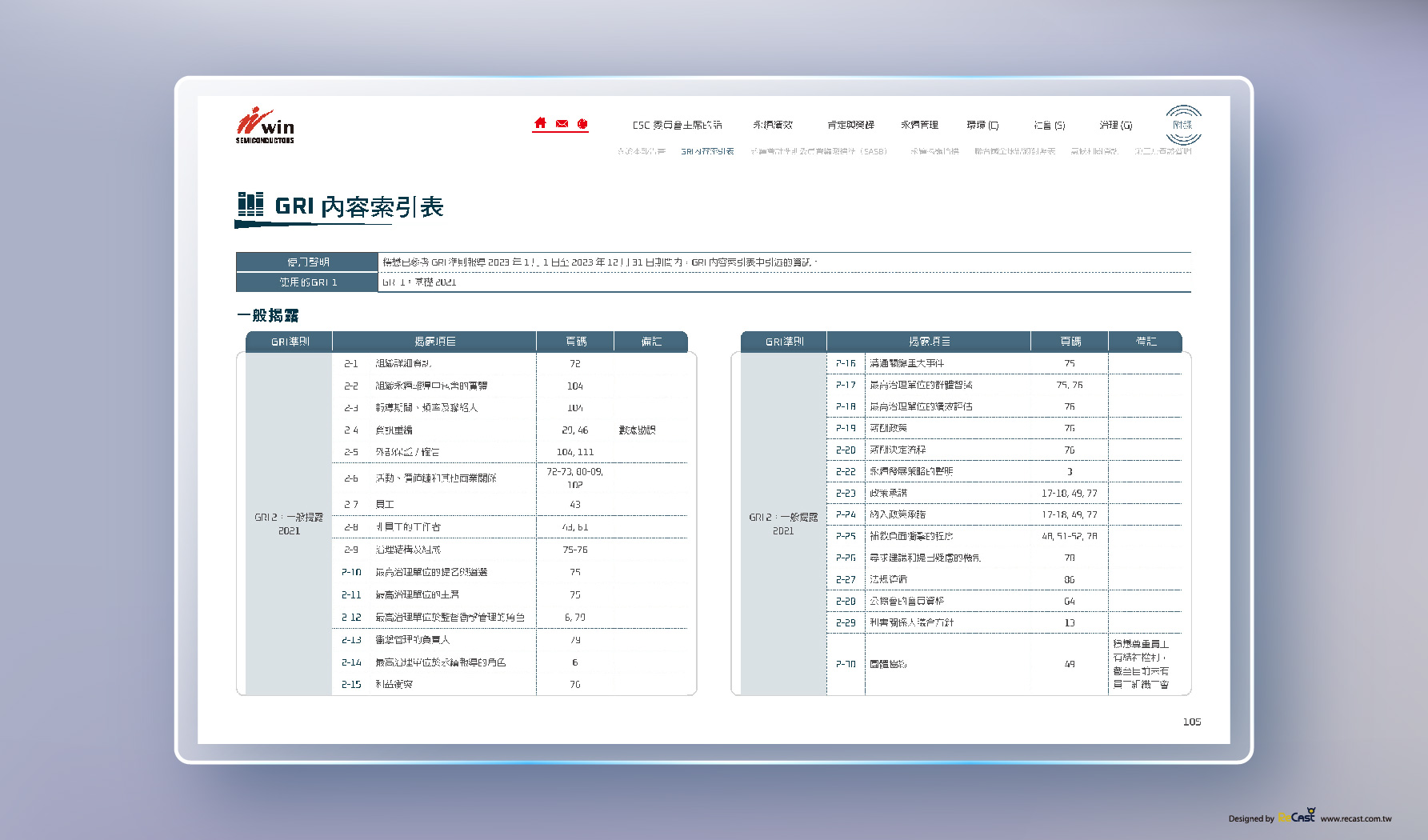Image resolution: width=1428 pixels, height=840 pixels.
Task: Click the 員工 disclosure in row 2-7
Action: [385, 504]
